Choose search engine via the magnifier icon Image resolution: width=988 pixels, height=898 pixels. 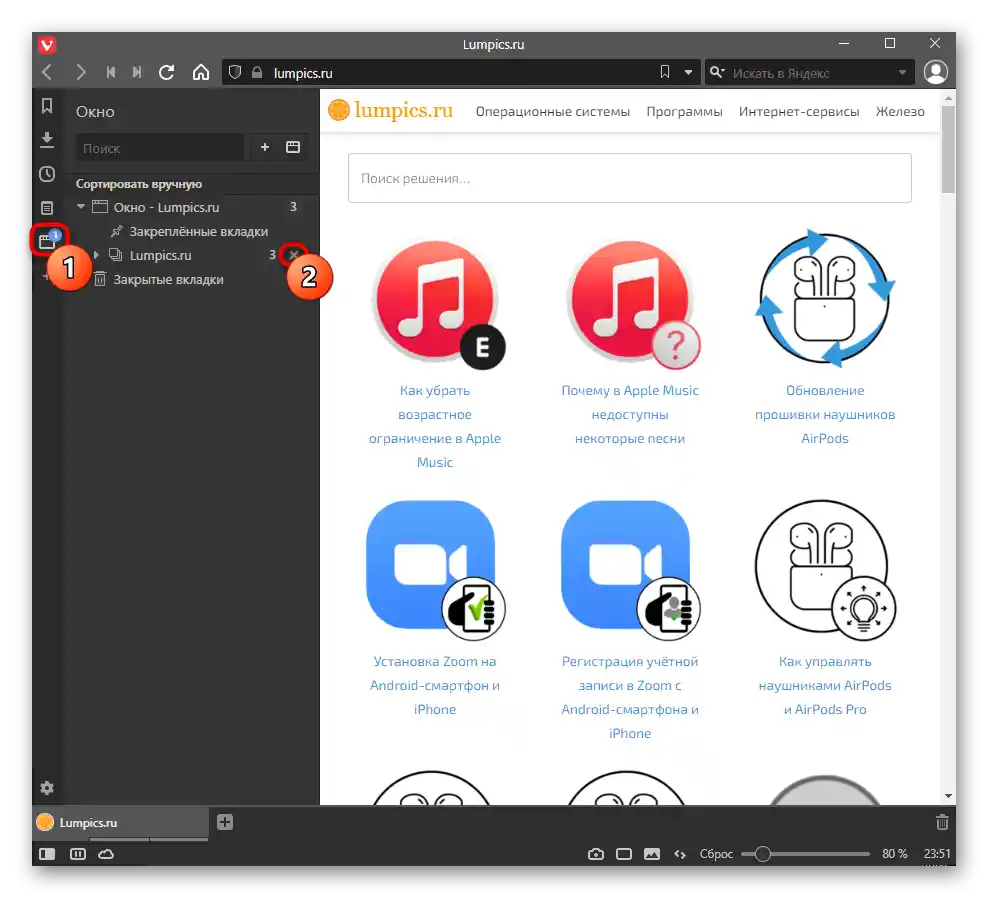point(717,72)
